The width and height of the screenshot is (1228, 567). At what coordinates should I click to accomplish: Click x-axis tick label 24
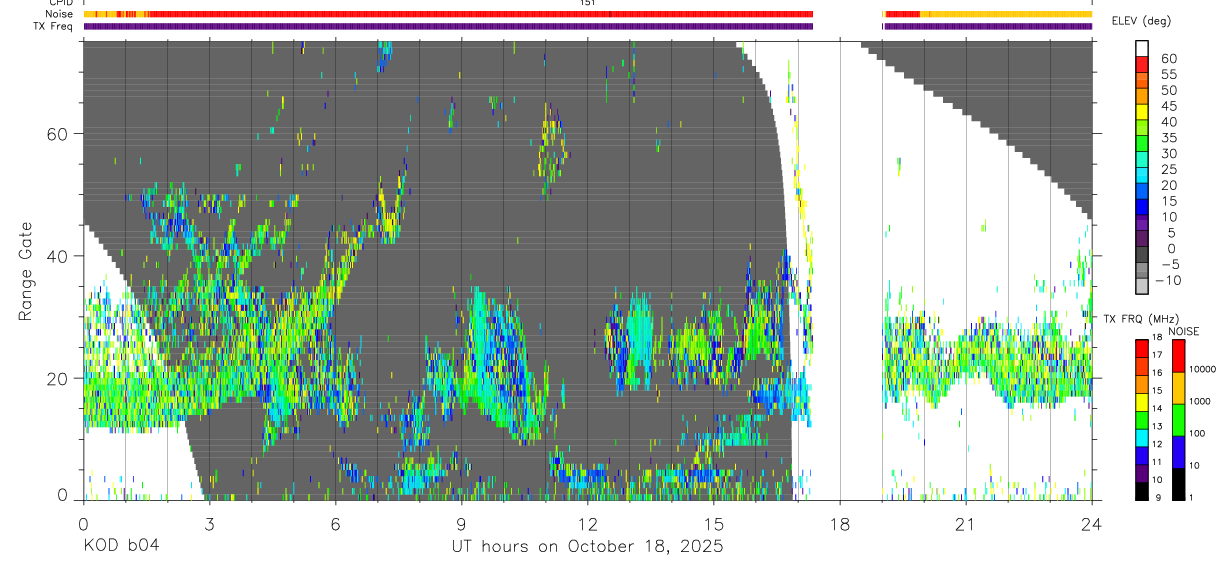1091,523
